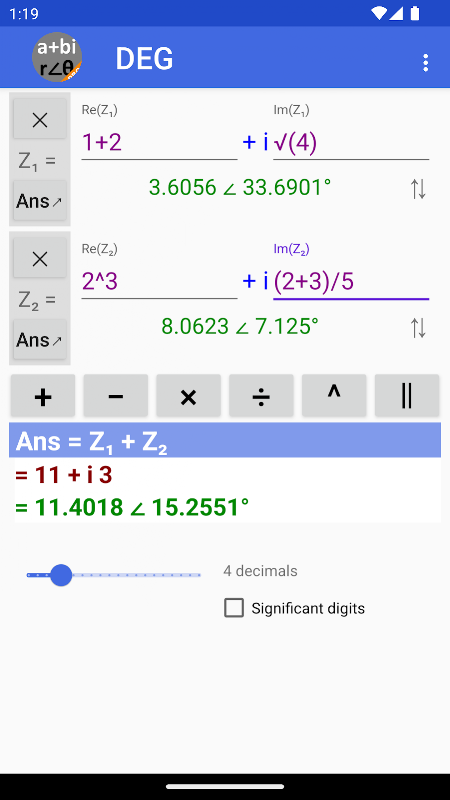Image resolution: width=450 pixels, height=800 pixels.
Task: Select the addition operator button
Action: pyautogui.click(x=43, y=396)
